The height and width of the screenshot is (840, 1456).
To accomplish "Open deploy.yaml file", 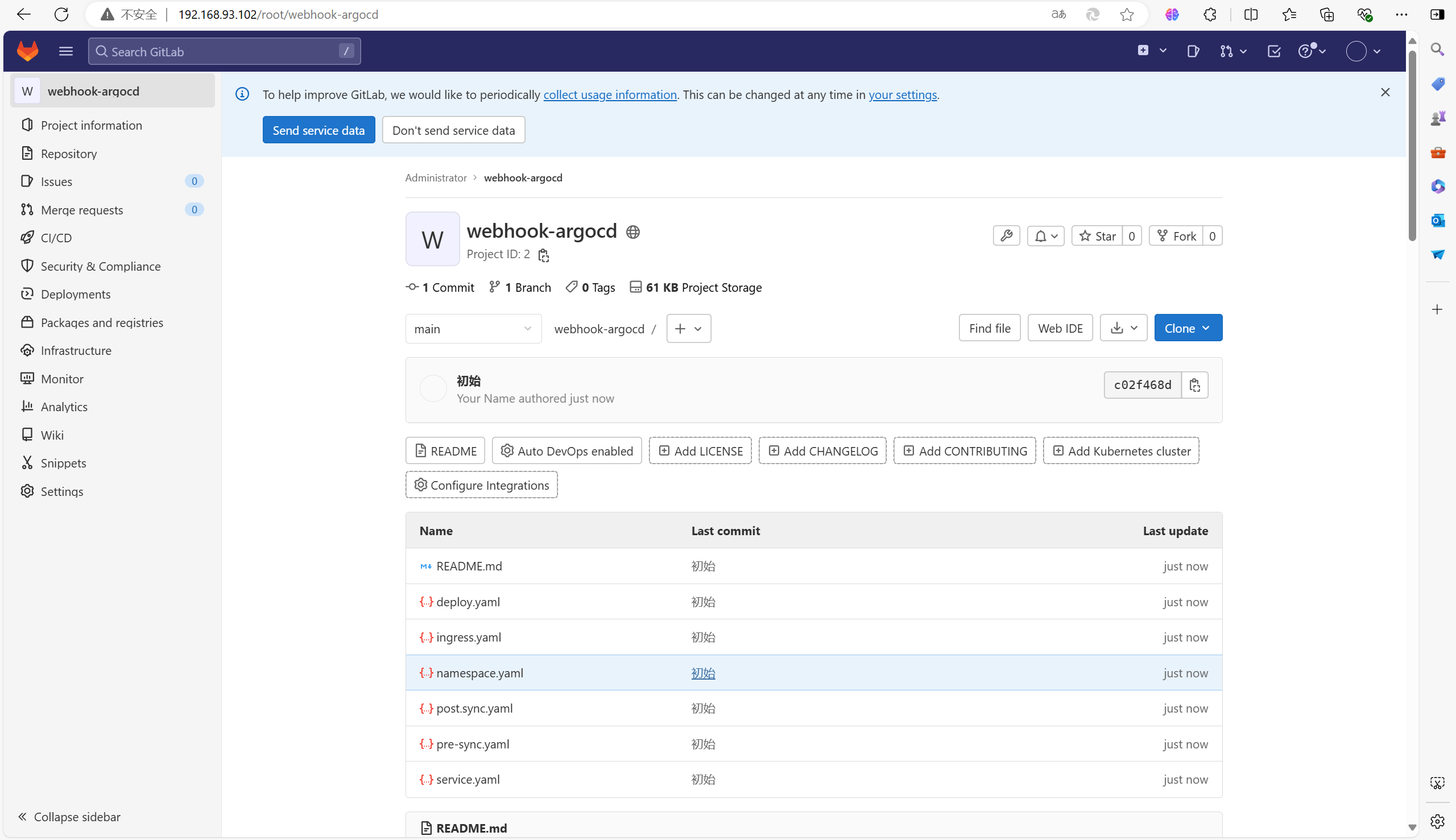I will 468,602.
